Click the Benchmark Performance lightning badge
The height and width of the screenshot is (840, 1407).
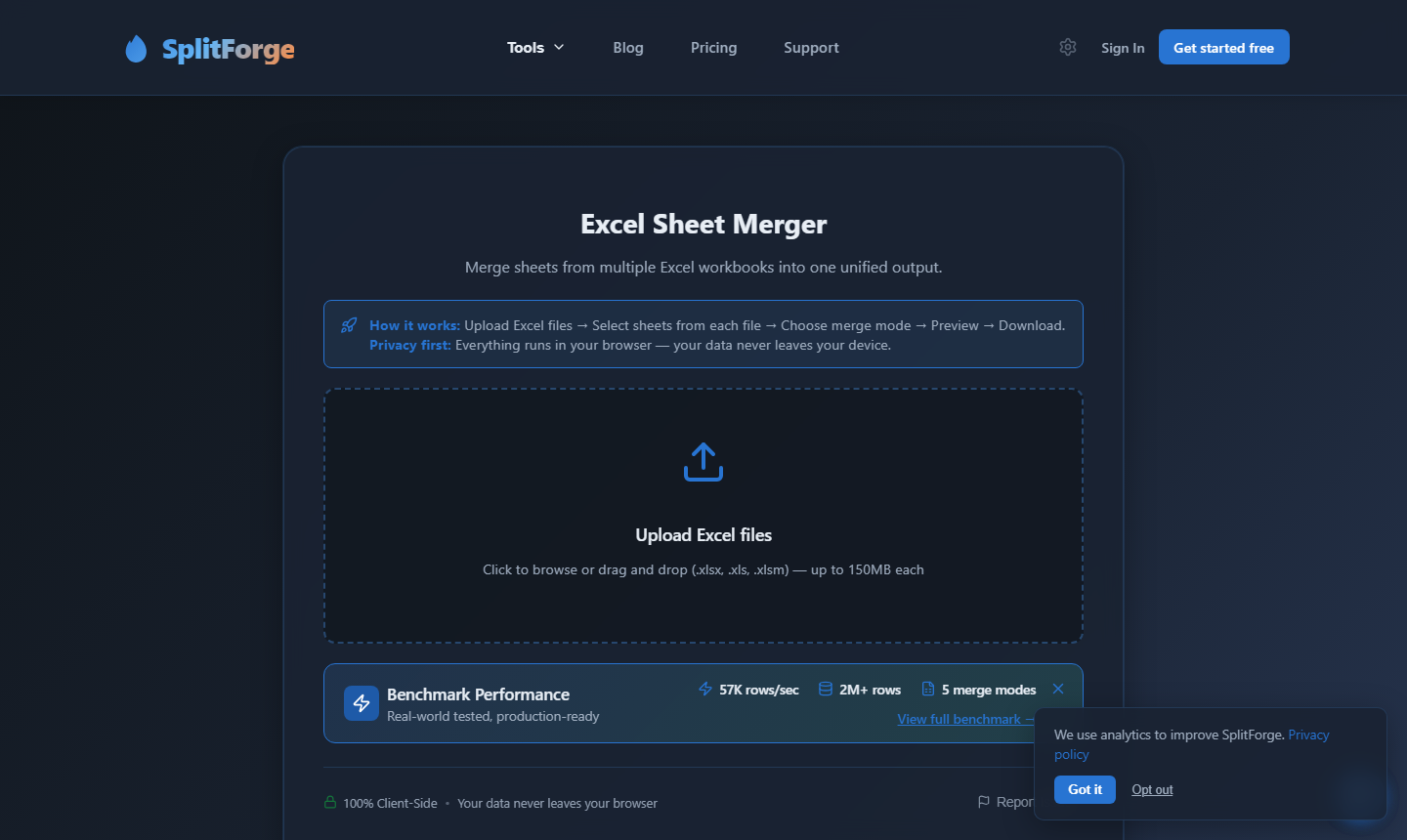tap(362, 703)
